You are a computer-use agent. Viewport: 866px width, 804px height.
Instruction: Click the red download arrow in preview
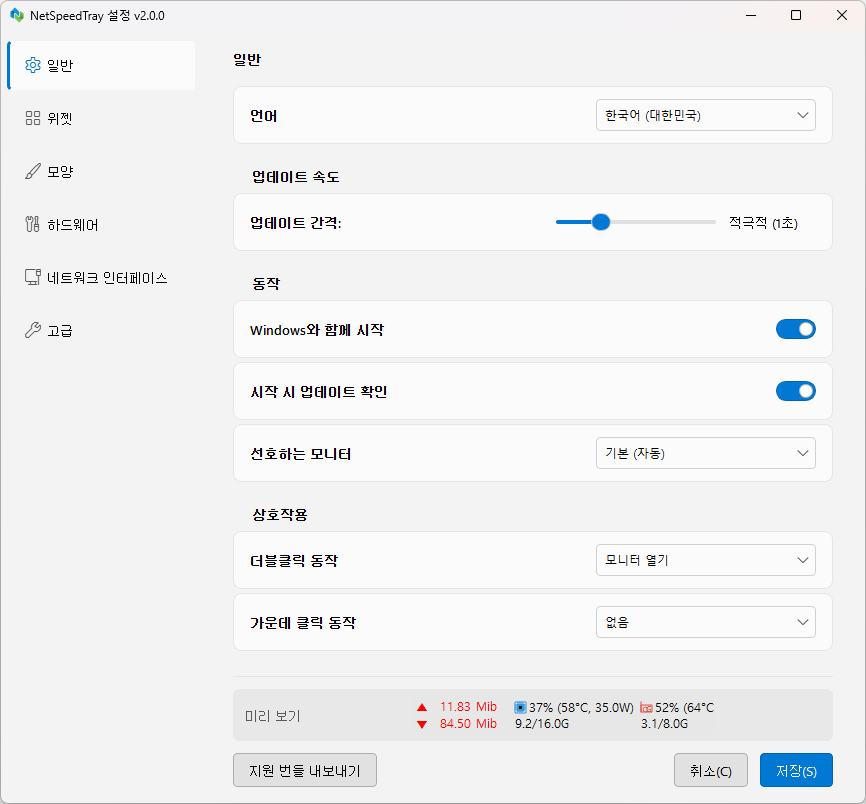[x=422, y=724]
